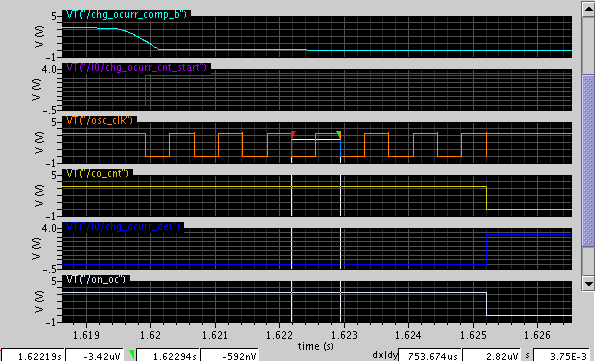The height and width of the screenshot is (361, 595).
Task: Click scrollbar down arrow button
Action: coord(588,283)
